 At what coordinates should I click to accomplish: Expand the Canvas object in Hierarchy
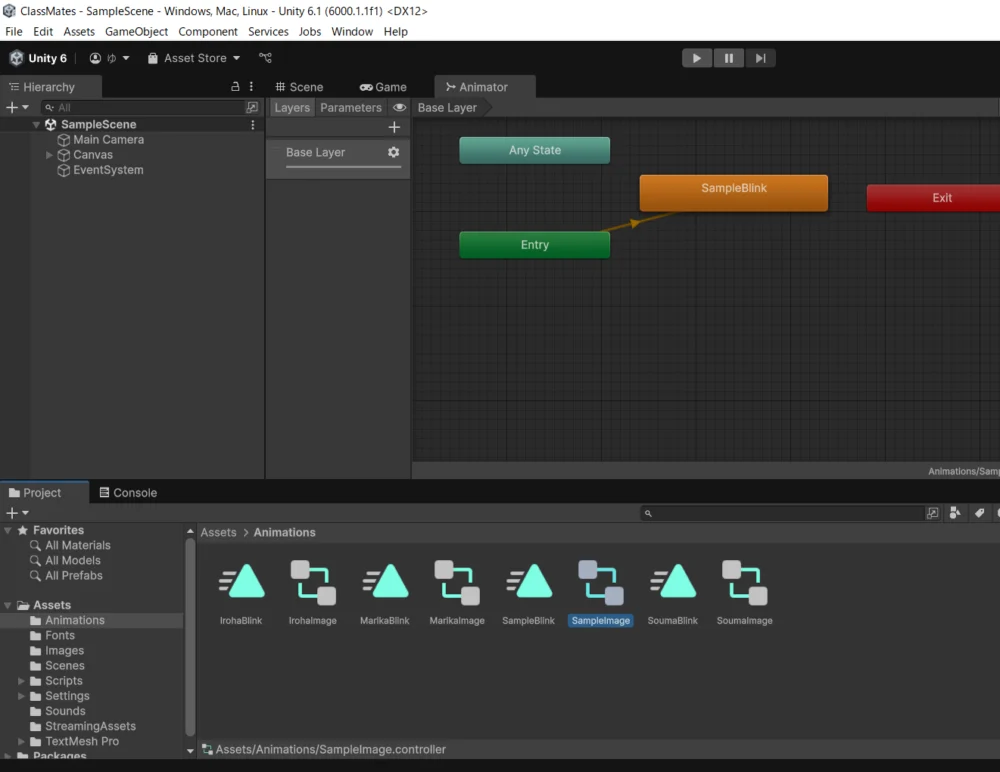pyautogui.click(x=50, y=155)
